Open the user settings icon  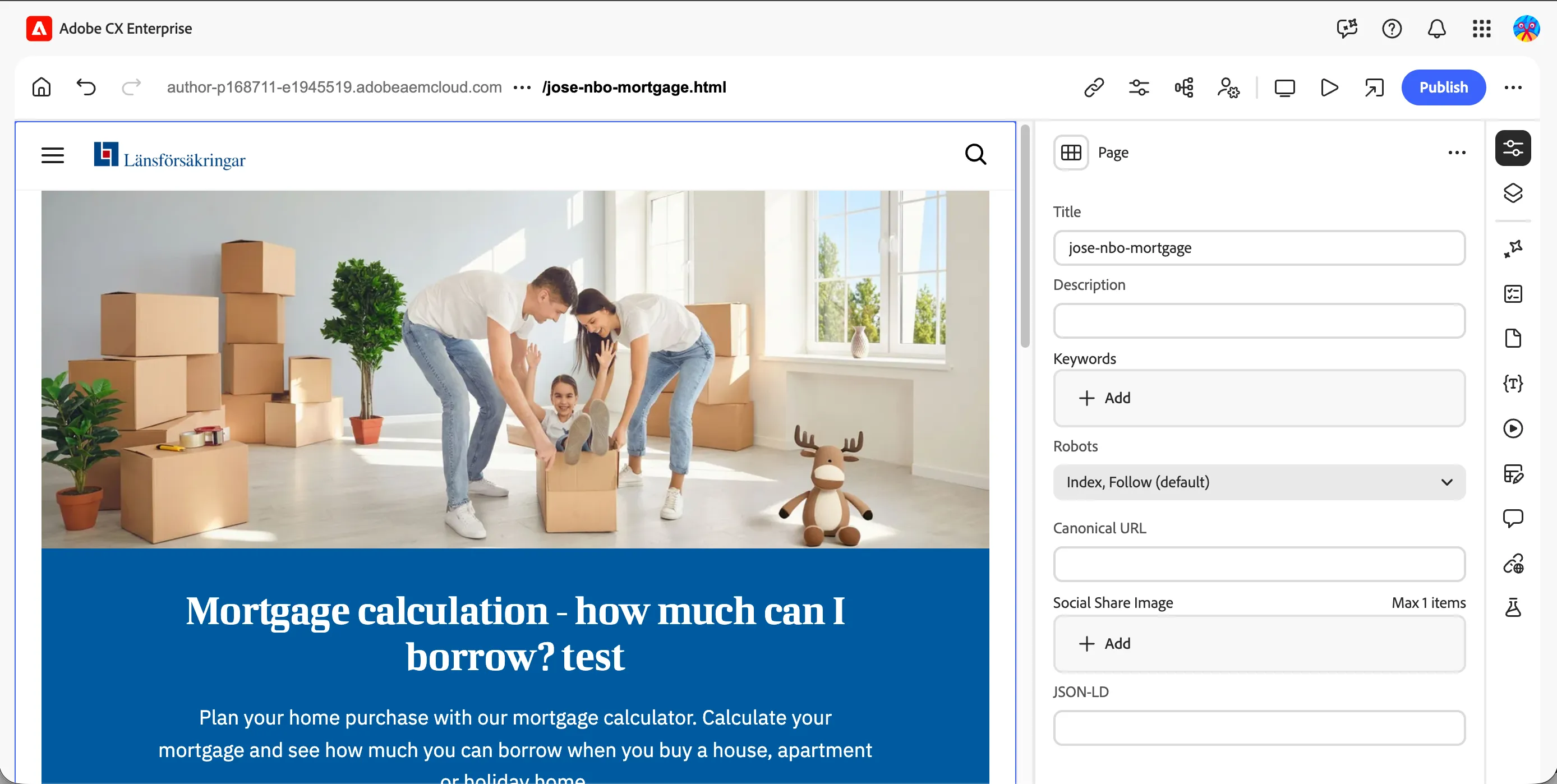tap(1228, 87)
